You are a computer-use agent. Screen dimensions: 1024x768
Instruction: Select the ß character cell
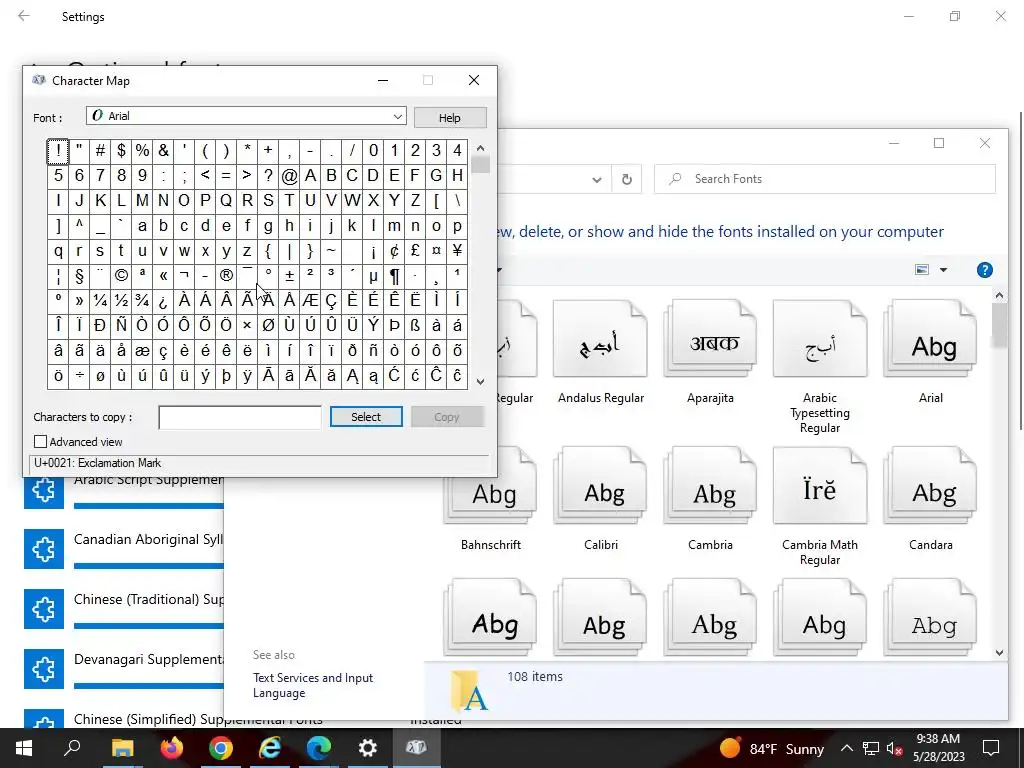coord(415,326)
